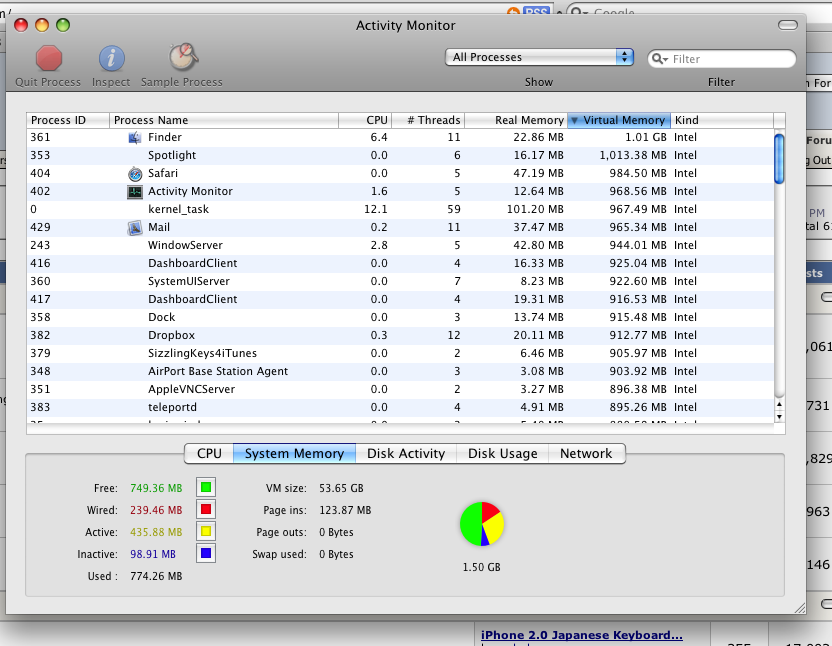
Task: Open iPhone 2.0 Japanese Keyboard link in Safari
Action: click(582, 635)
